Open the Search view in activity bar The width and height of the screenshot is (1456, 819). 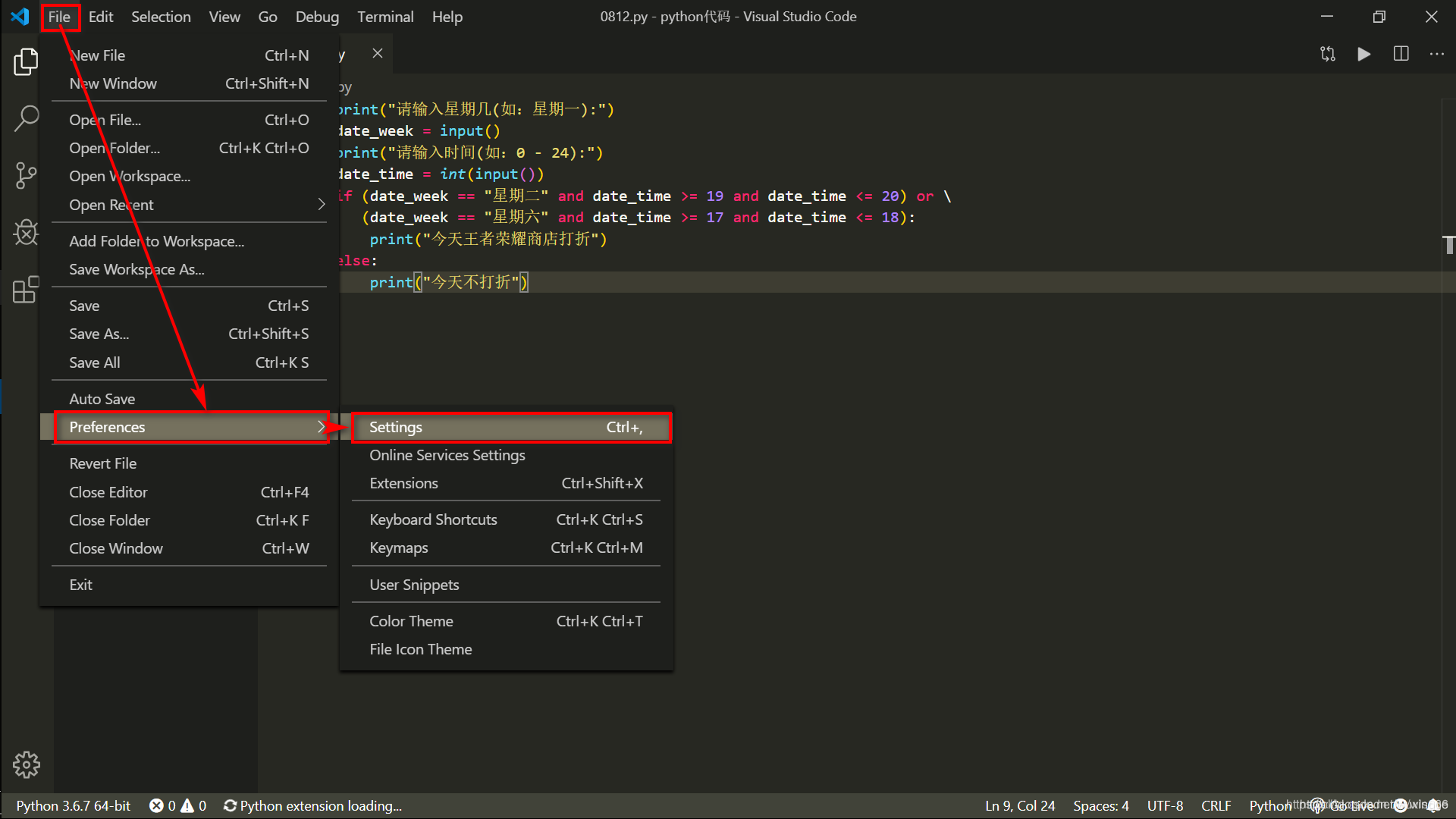point(26,118)
